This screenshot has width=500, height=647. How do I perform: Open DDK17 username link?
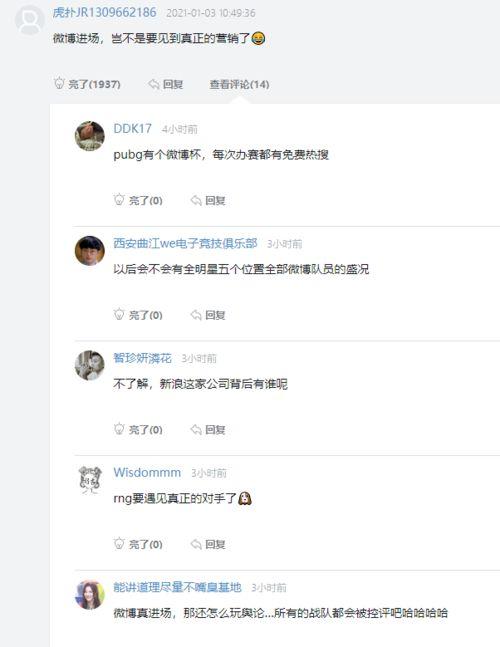coord(132,129)
